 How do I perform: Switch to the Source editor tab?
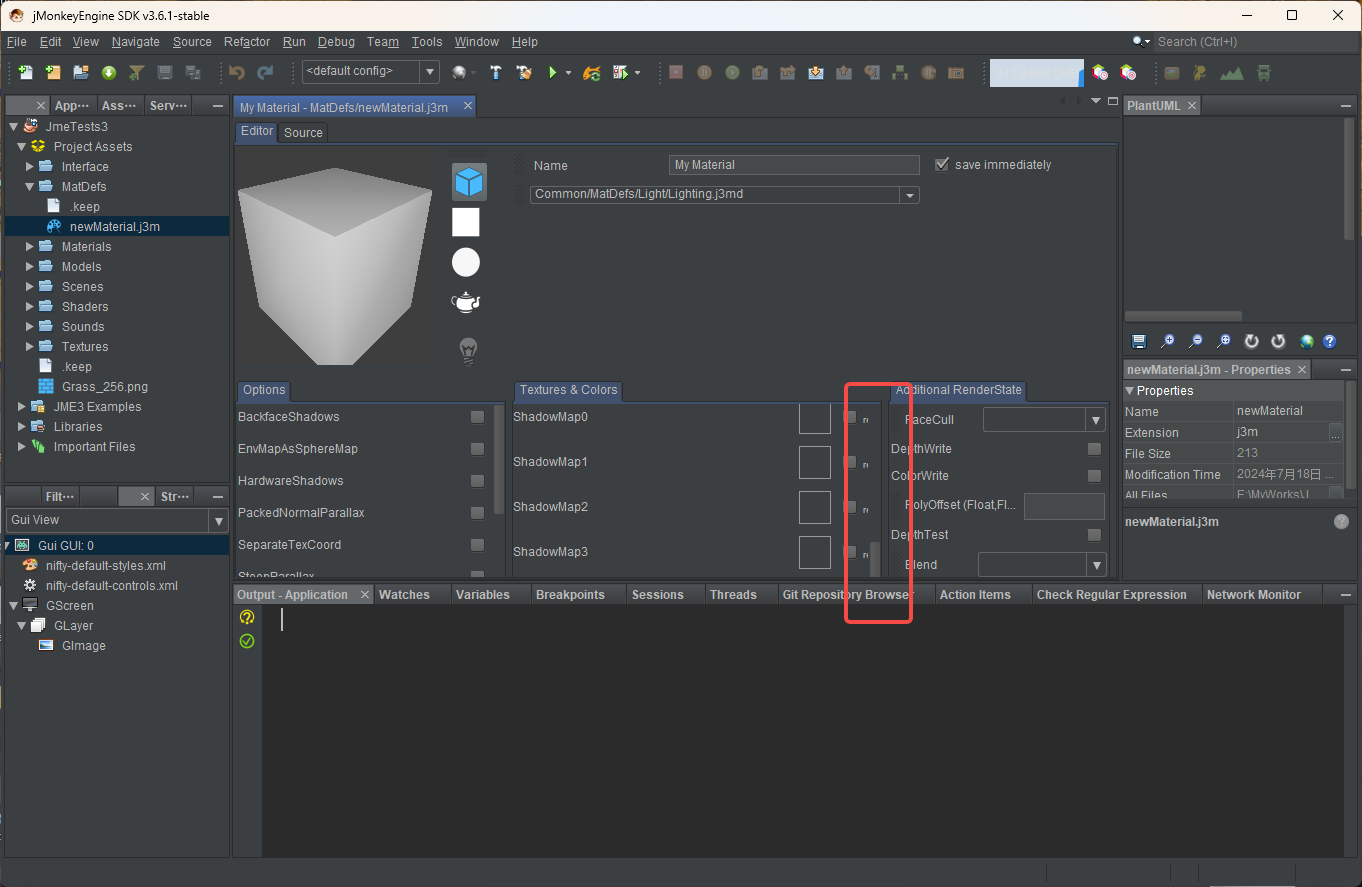pyautogui.click(x=303, y=132)
